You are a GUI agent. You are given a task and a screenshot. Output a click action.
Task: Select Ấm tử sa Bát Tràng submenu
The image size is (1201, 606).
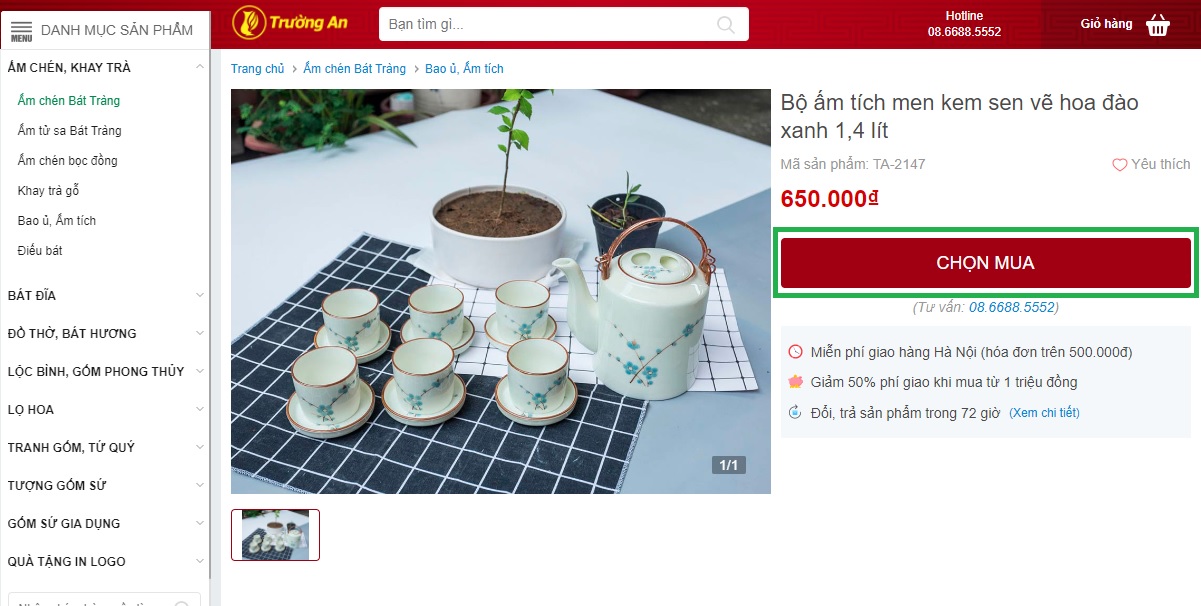coord(70,131)
